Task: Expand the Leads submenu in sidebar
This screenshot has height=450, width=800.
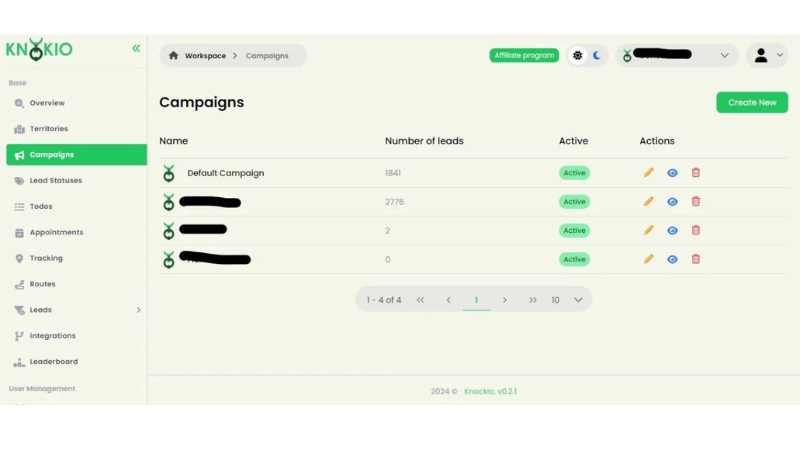Action: pos(138,310)
